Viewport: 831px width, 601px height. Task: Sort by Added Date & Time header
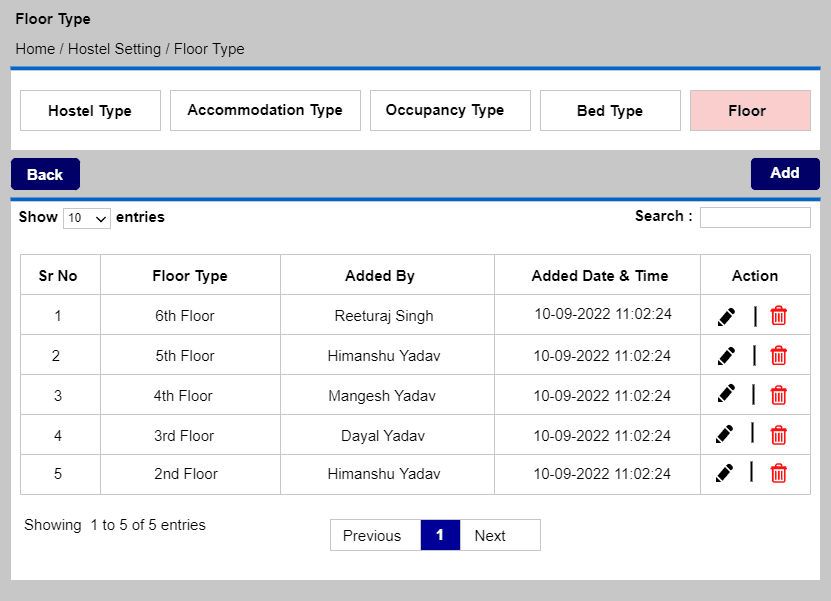click(x=597, y=275)
